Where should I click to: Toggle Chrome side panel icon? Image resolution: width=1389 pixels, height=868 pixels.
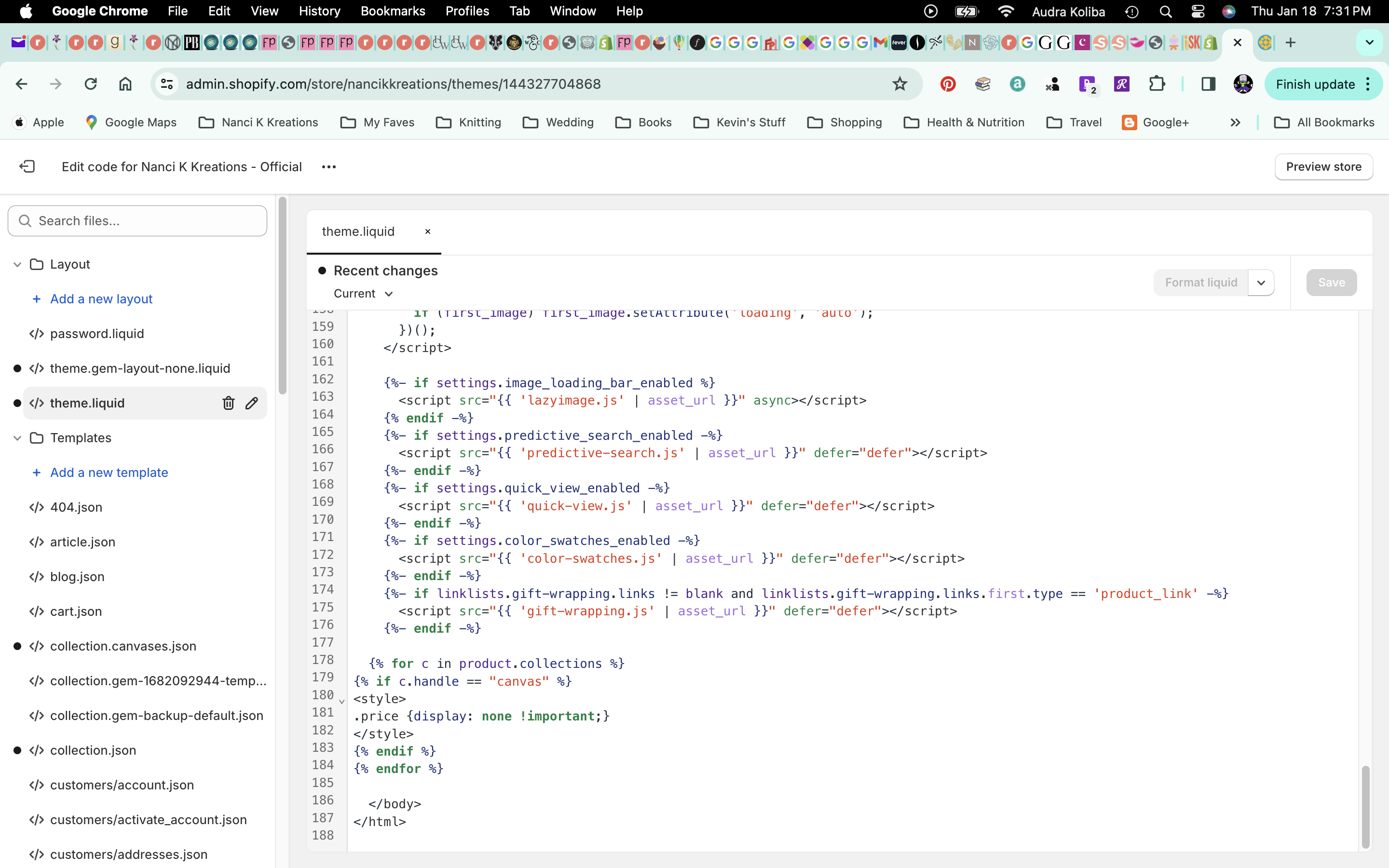[x=1208, y=84]
